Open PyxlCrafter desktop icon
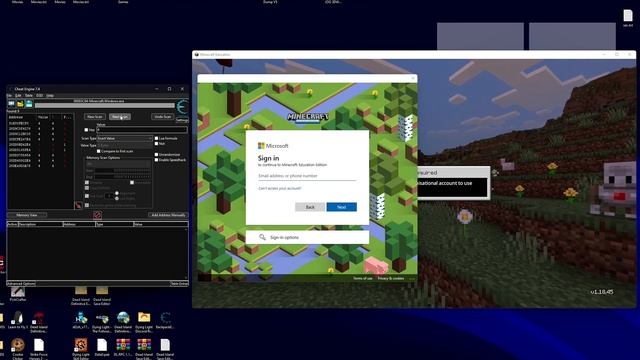Viewport: 640px width, 360px height. (x=18, y=293)
